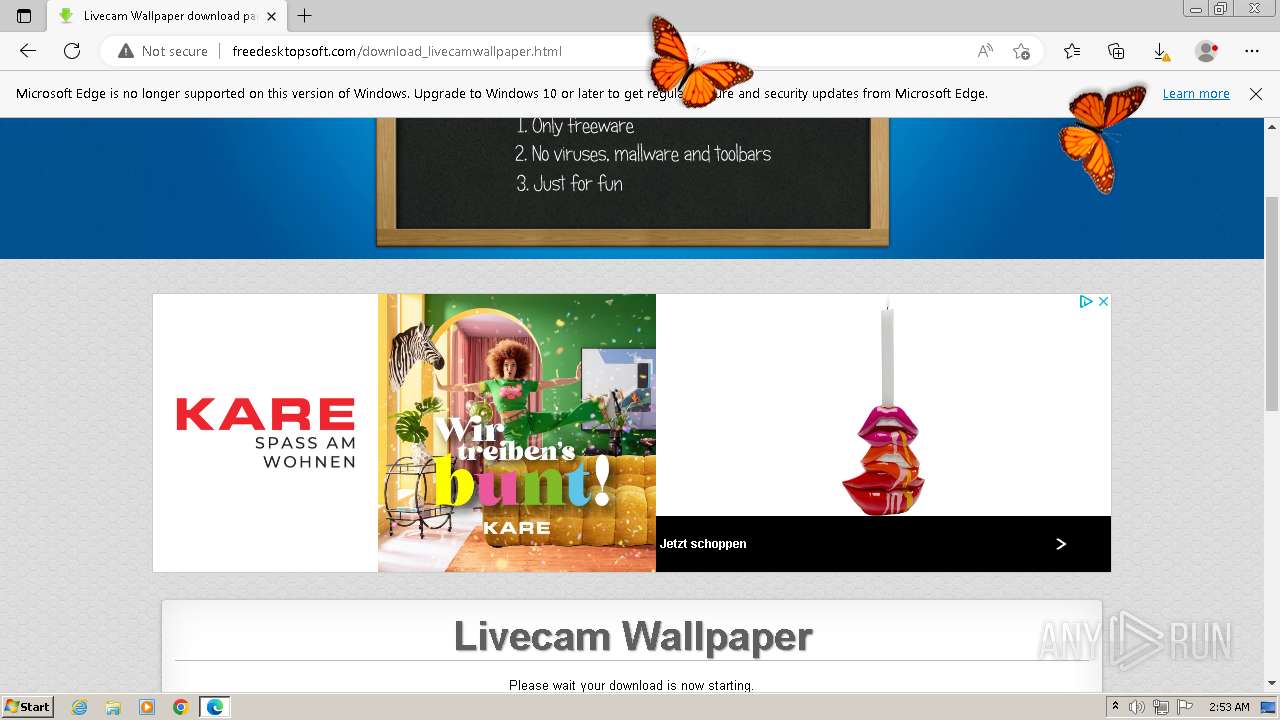Select the Livecam Wallpaper download tab
The image size is (1280, 720).
[167, 16]
